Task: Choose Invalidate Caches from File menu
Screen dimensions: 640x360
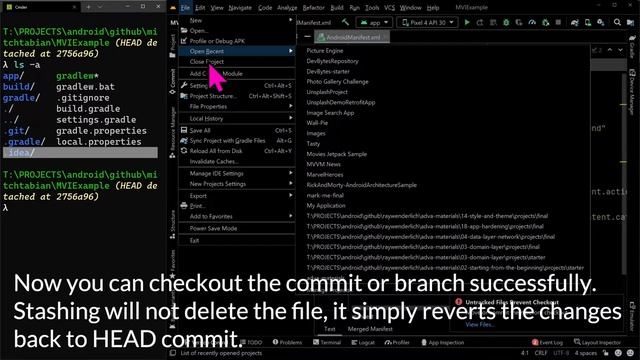Action: 237,161
